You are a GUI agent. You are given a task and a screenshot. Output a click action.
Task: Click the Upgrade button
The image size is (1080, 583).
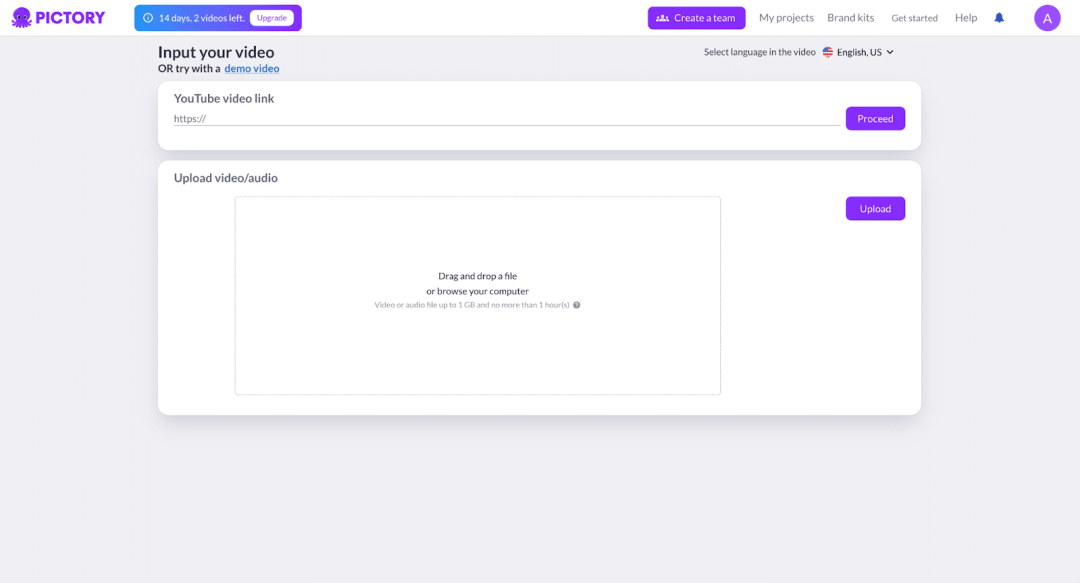[271, 18]
